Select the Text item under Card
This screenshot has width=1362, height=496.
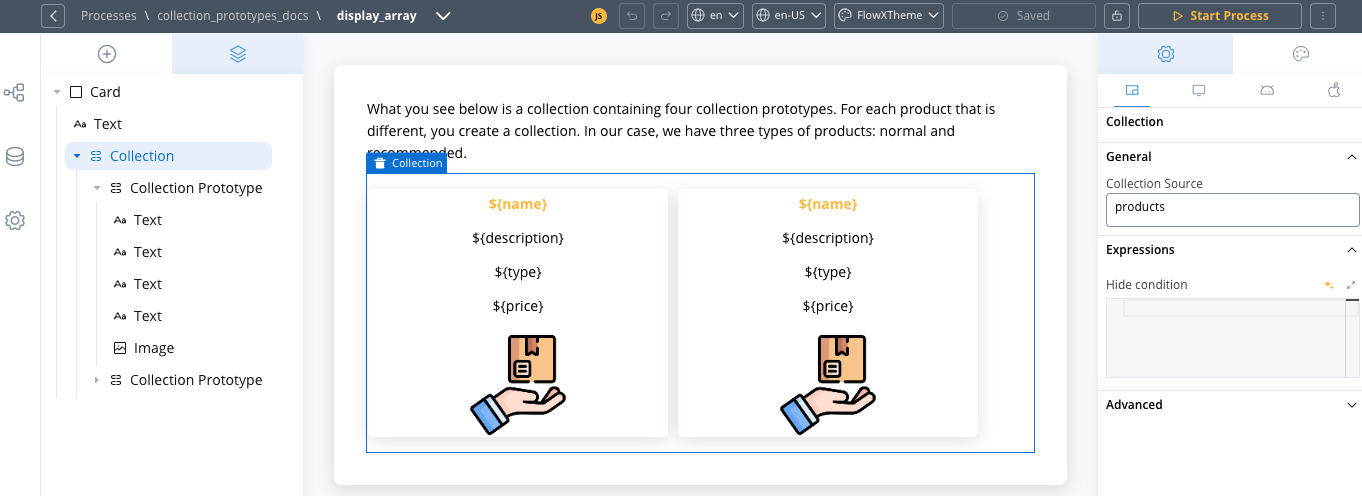tap(107, 124)
